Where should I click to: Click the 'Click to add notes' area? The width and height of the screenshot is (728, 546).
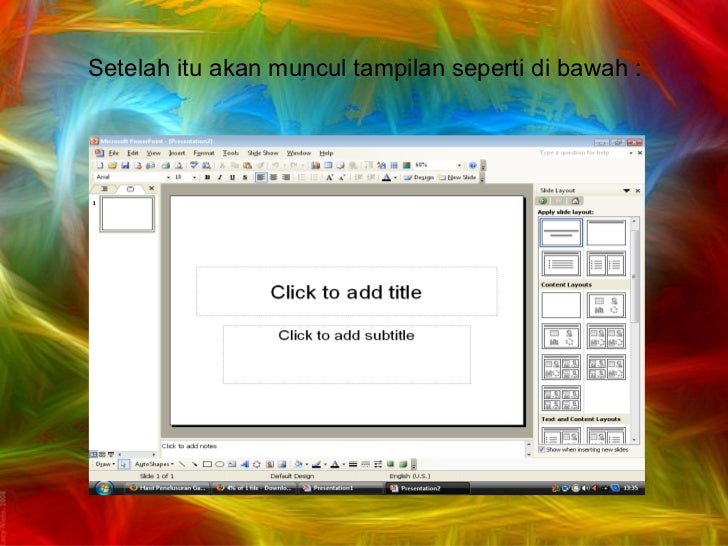coord(343,447)
